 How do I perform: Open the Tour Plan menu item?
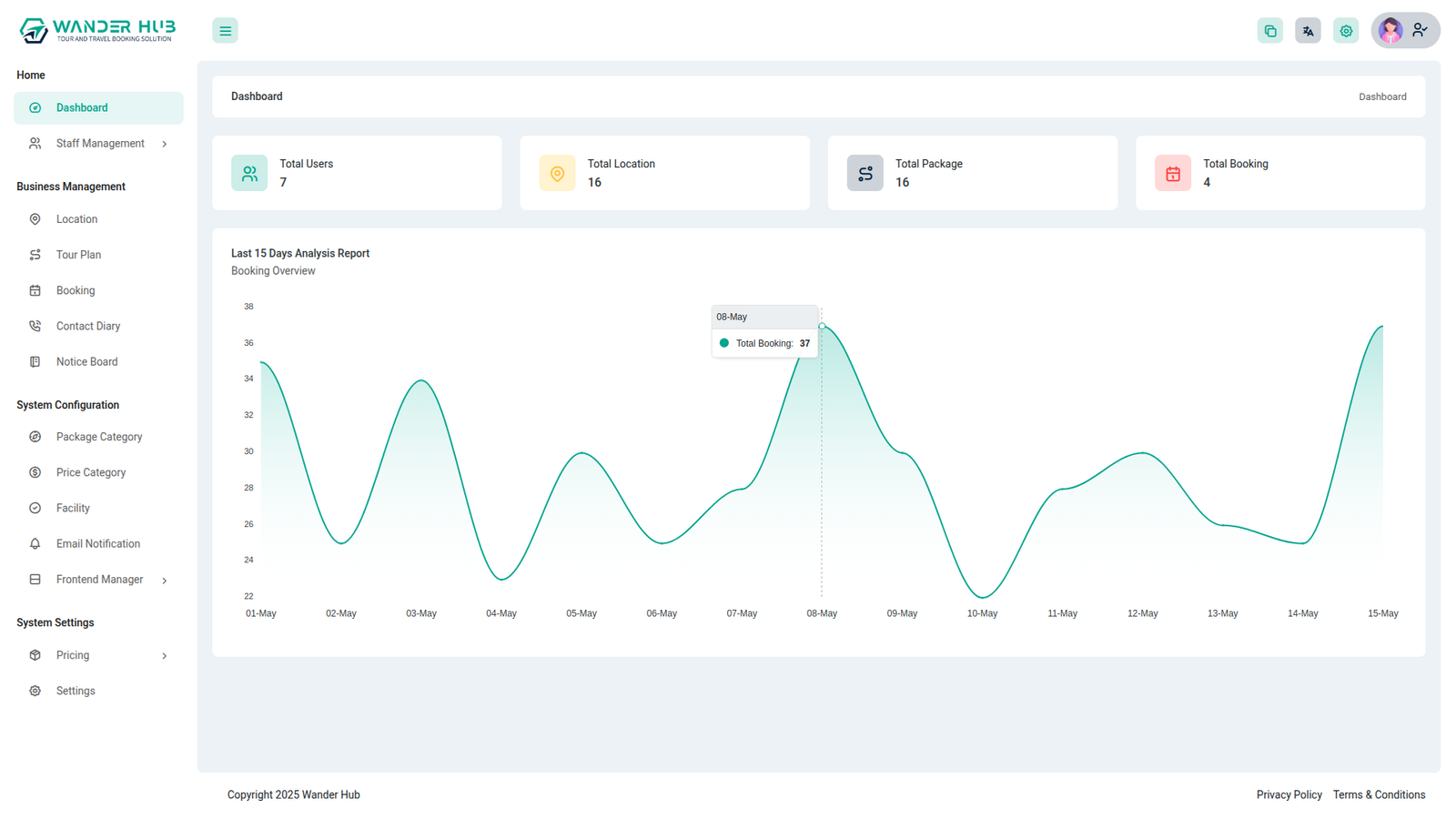tap(78, 255)
